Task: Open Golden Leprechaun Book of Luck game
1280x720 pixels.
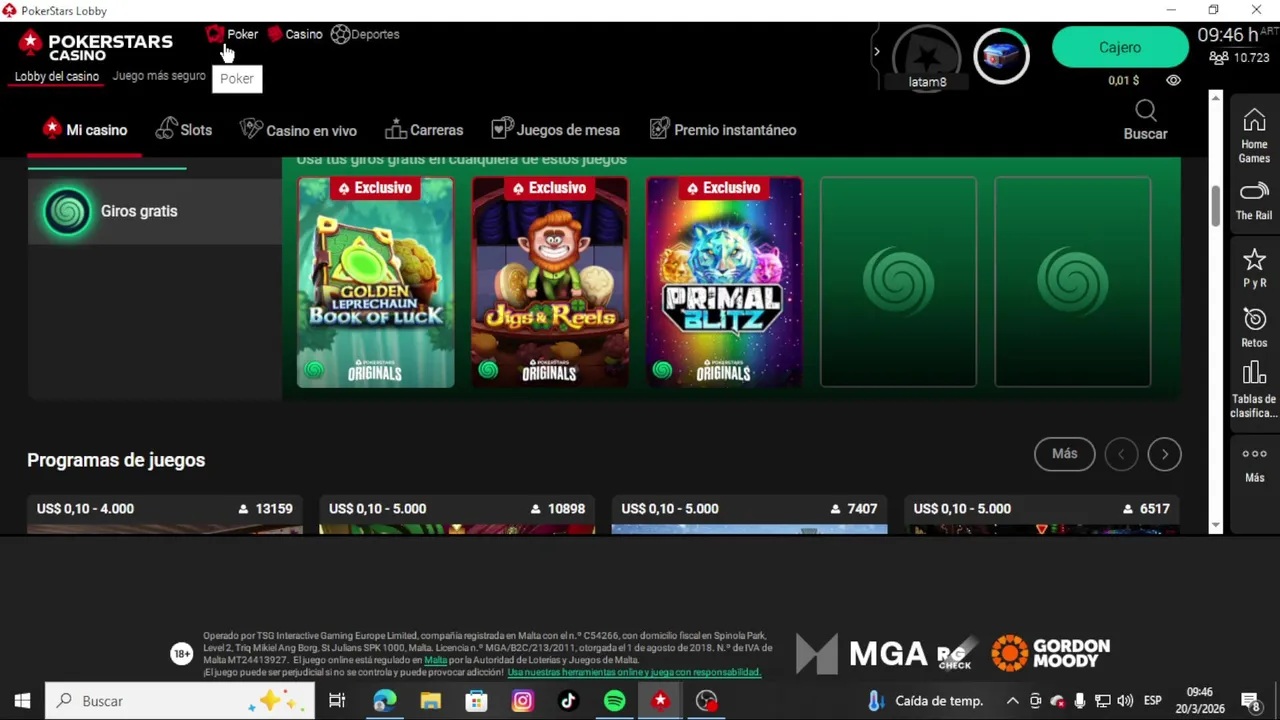Action: (x=375, y=282)
